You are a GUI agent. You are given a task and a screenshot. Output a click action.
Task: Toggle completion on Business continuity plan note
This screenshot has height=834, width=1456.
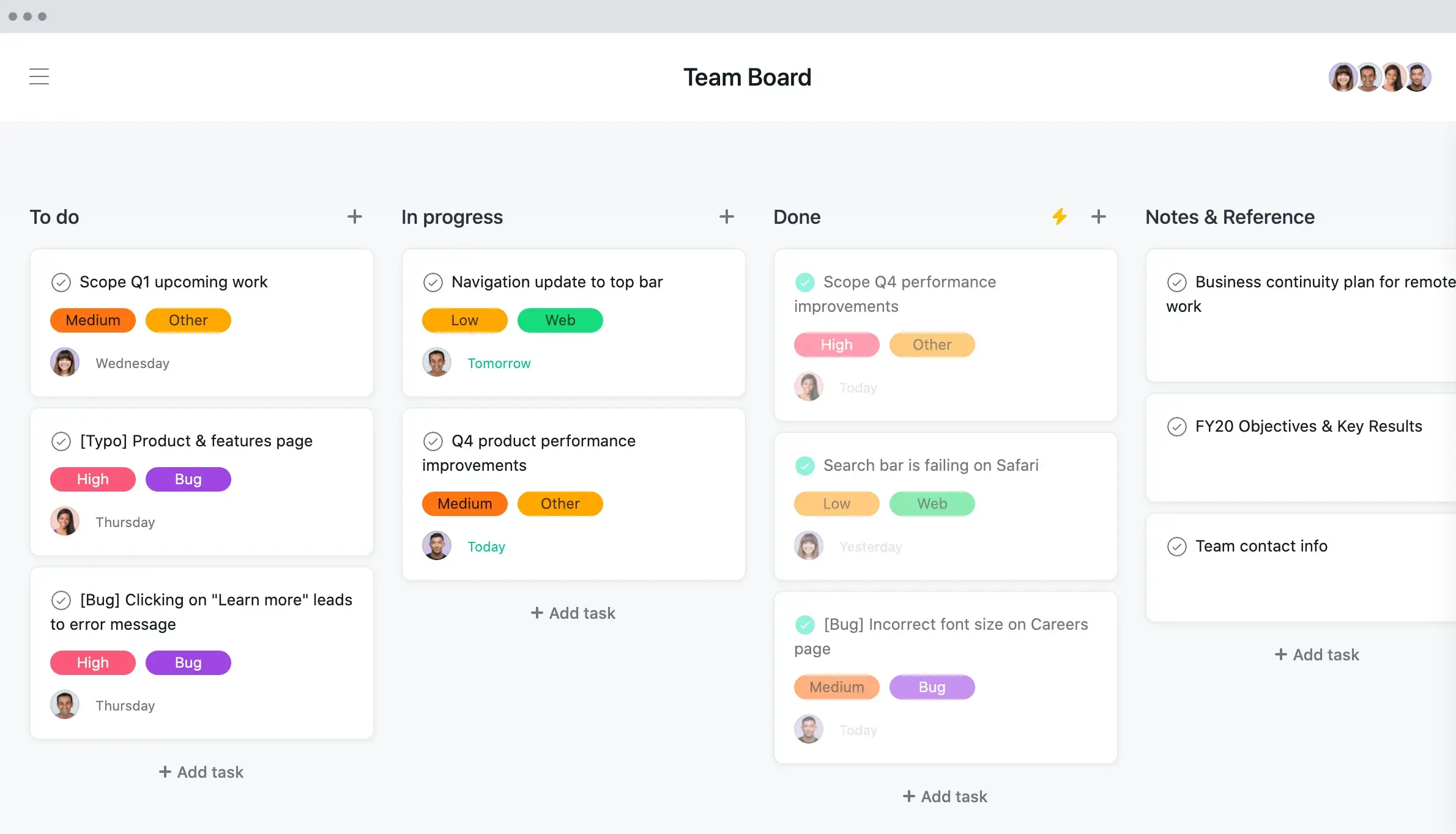(1176, 281)
